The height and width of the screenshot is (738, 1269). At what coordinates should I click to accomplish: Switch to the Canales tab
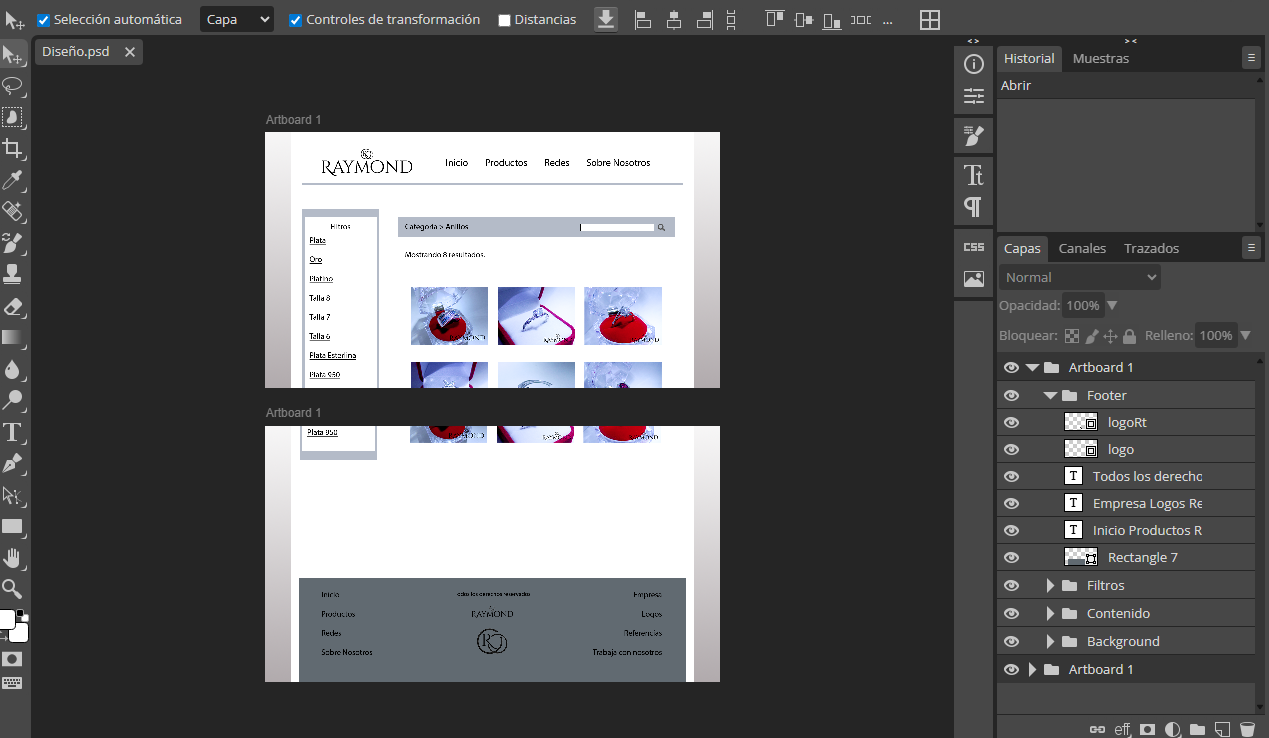[1082, 248]
